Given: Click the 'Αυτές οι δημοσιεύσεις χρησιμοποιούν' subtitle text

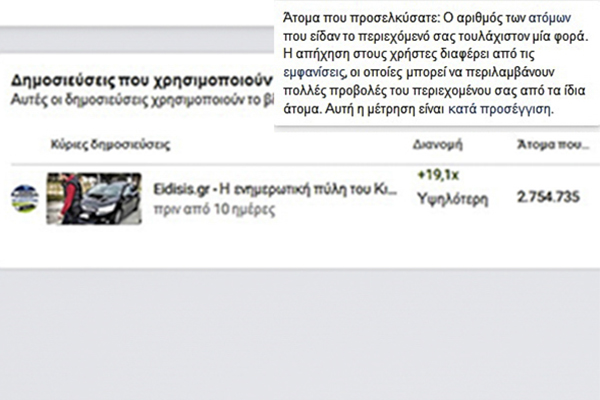Looking at the screenshot, I should click(138, 100).
